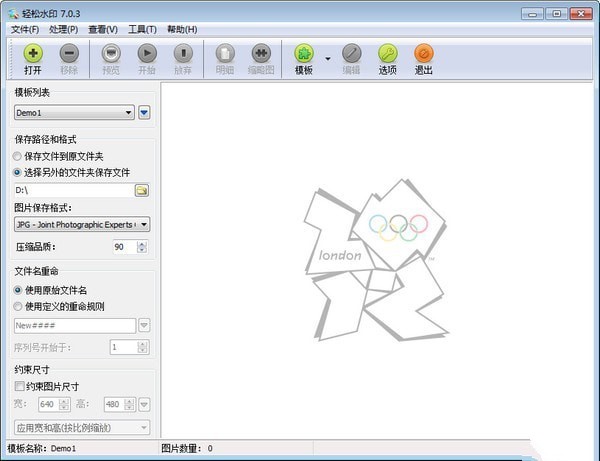Click the orange Exit (退出) icon
The image size is (600, 461).
click(424, 53)
